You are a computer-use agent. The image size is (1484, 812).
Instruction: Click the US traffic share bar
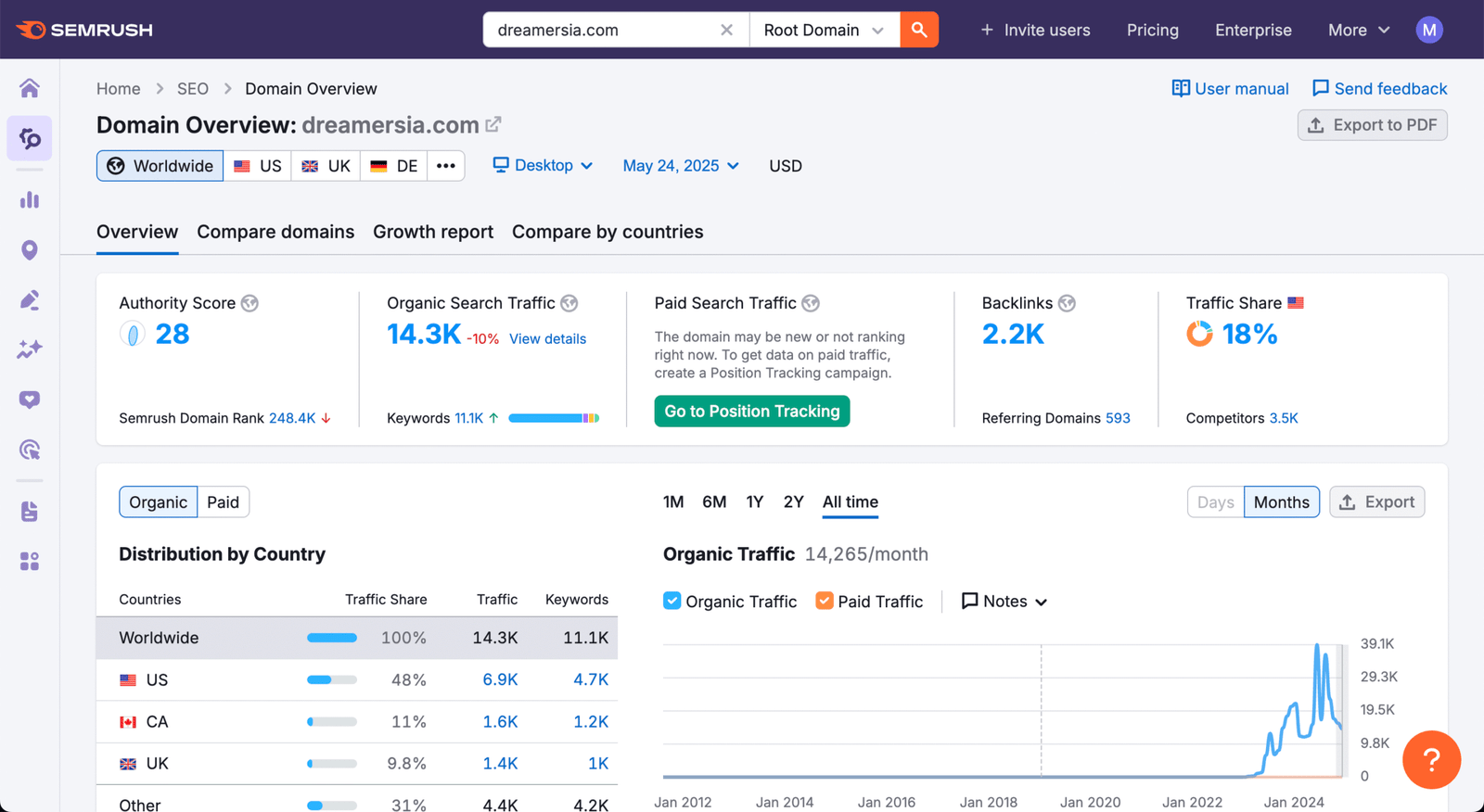click(332, 679)
